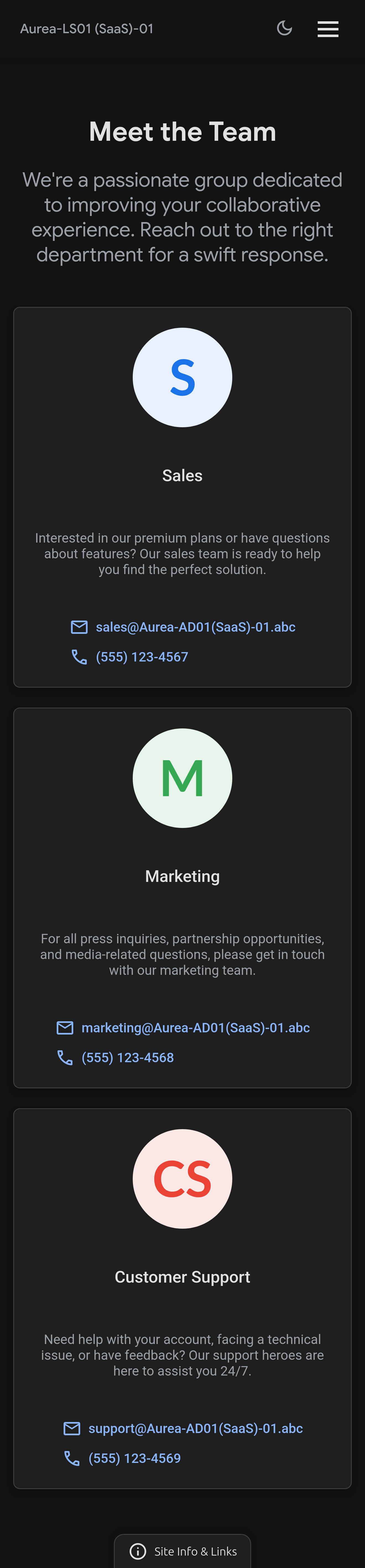365x1568 pixels.
Task: Click the info icon in Site Info button
Action: 138,1551
